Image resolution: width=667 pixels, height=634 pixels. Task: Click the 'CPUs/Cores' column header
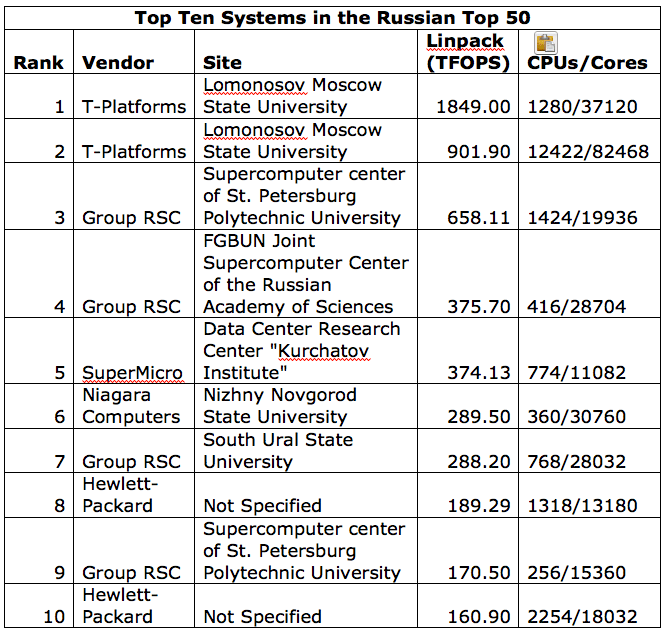click(587, 63)
